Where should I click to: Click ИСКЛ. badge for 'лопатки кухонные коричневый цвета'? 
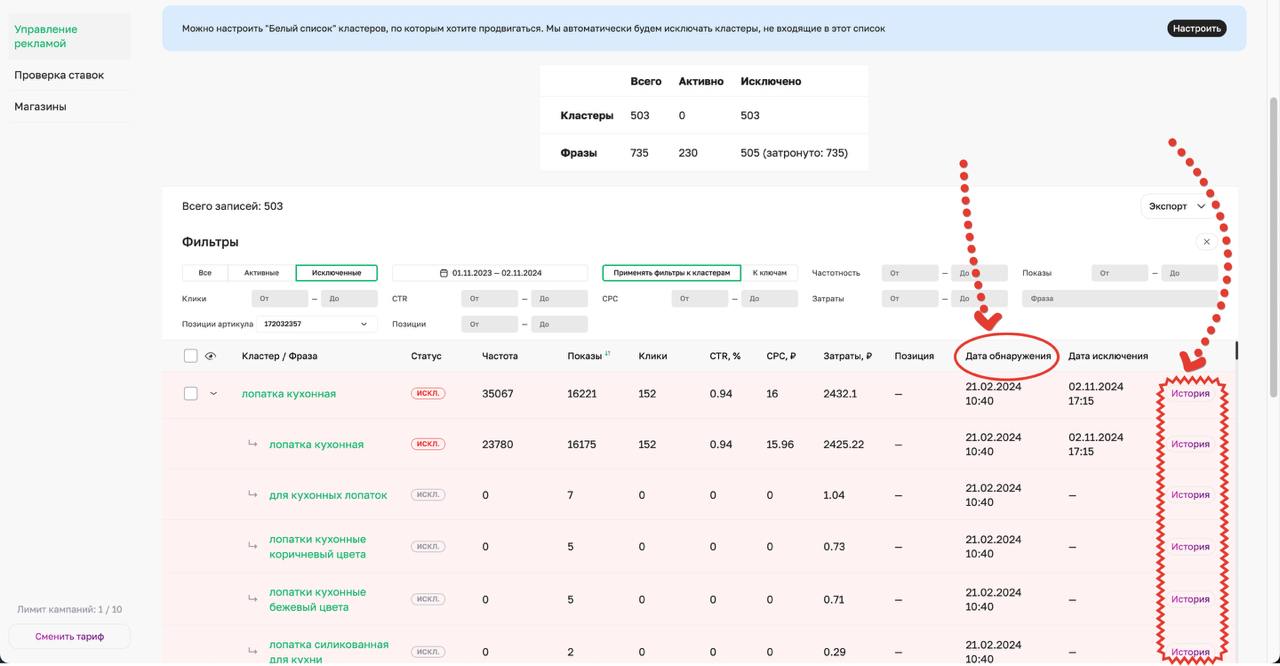coord(428,546)
